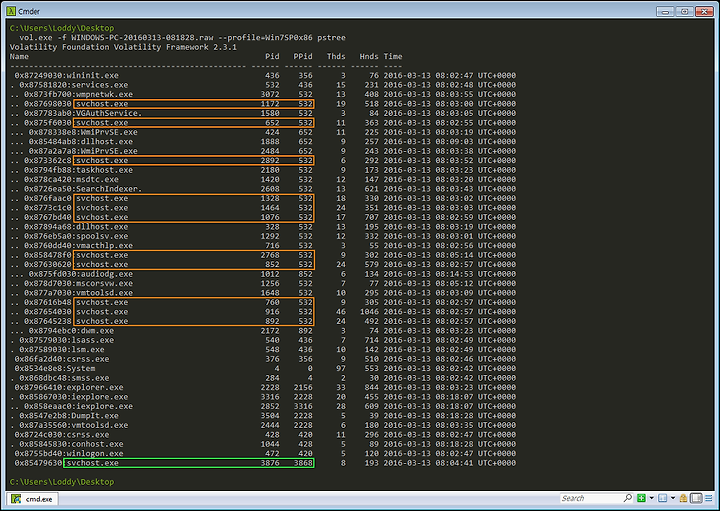Click csrss.exe row with Pid 376
This screenshot has height=511, width=720.
[265, 359]
